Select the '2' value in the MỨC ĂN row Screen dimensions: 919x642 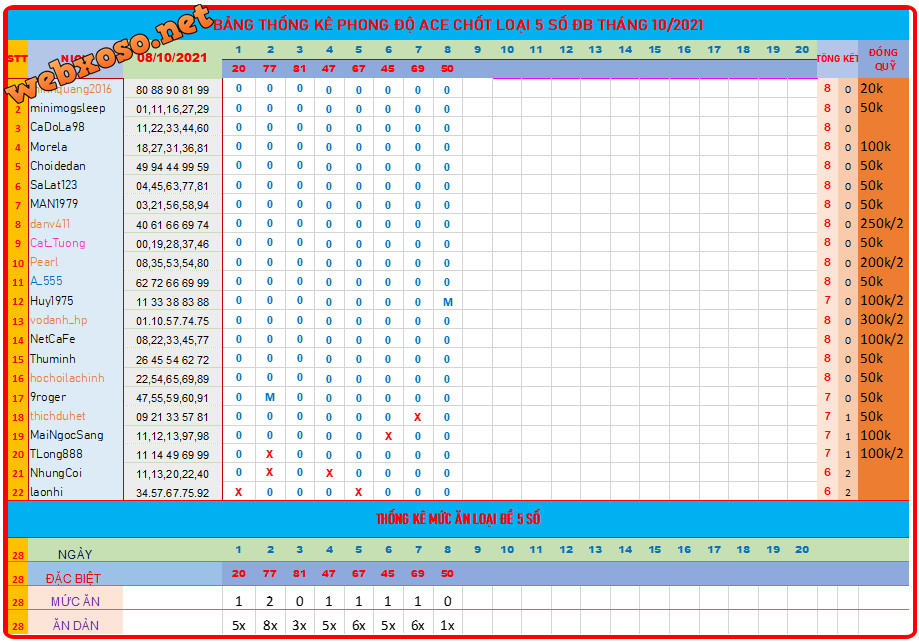[270, 602]
